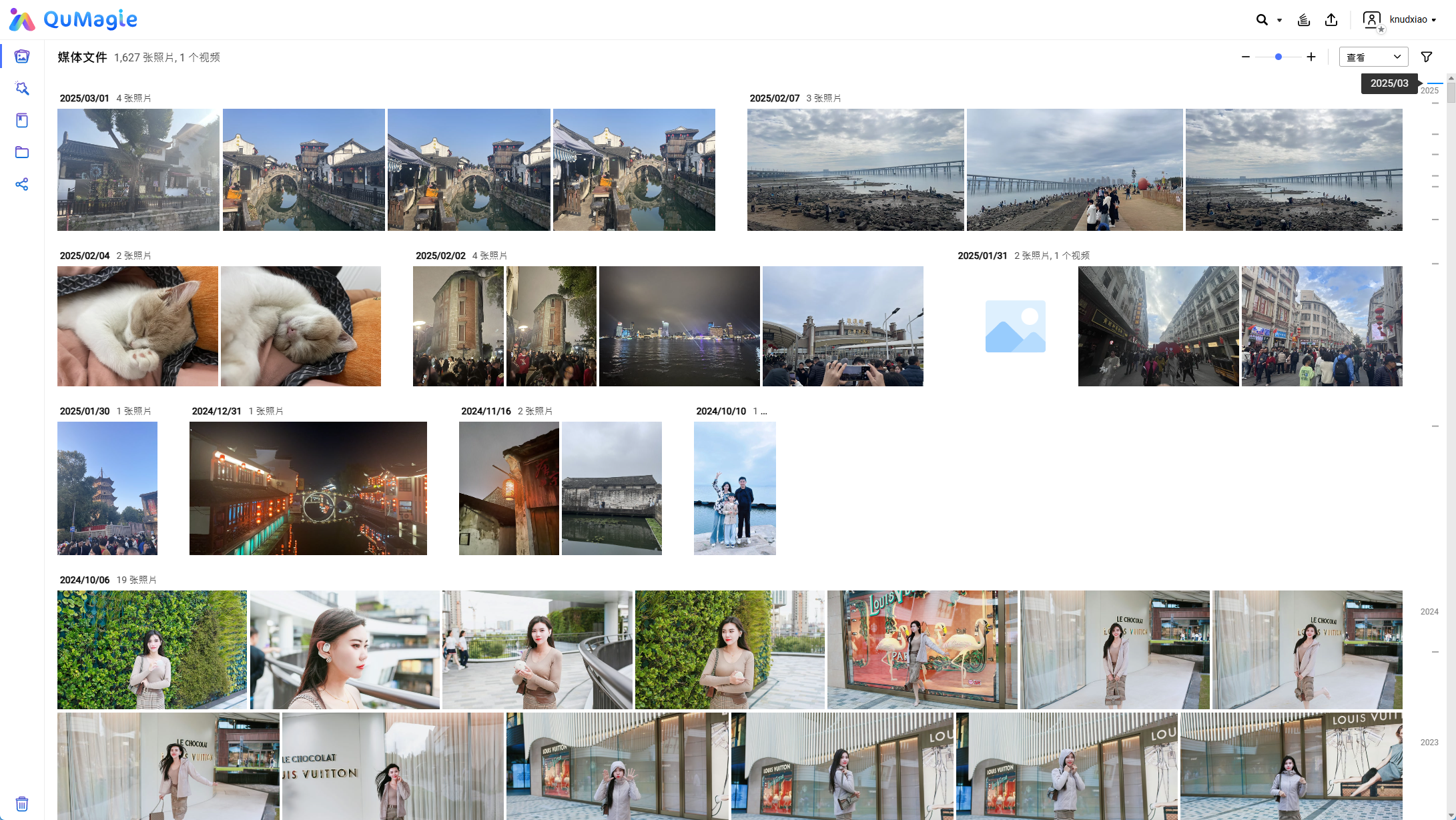The image size is (1456, 820).
Task: Expand the search options arrow
Action: click(x=1279, y=21)
